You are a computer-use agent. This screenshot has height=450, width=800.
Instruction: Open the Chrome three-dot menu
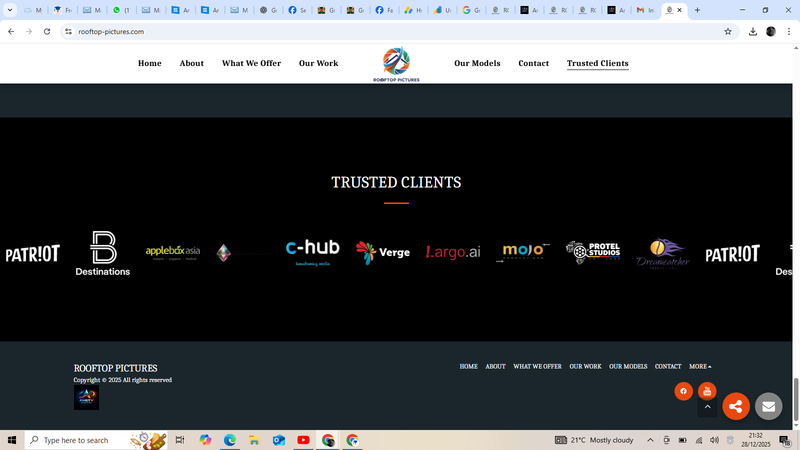789,32
